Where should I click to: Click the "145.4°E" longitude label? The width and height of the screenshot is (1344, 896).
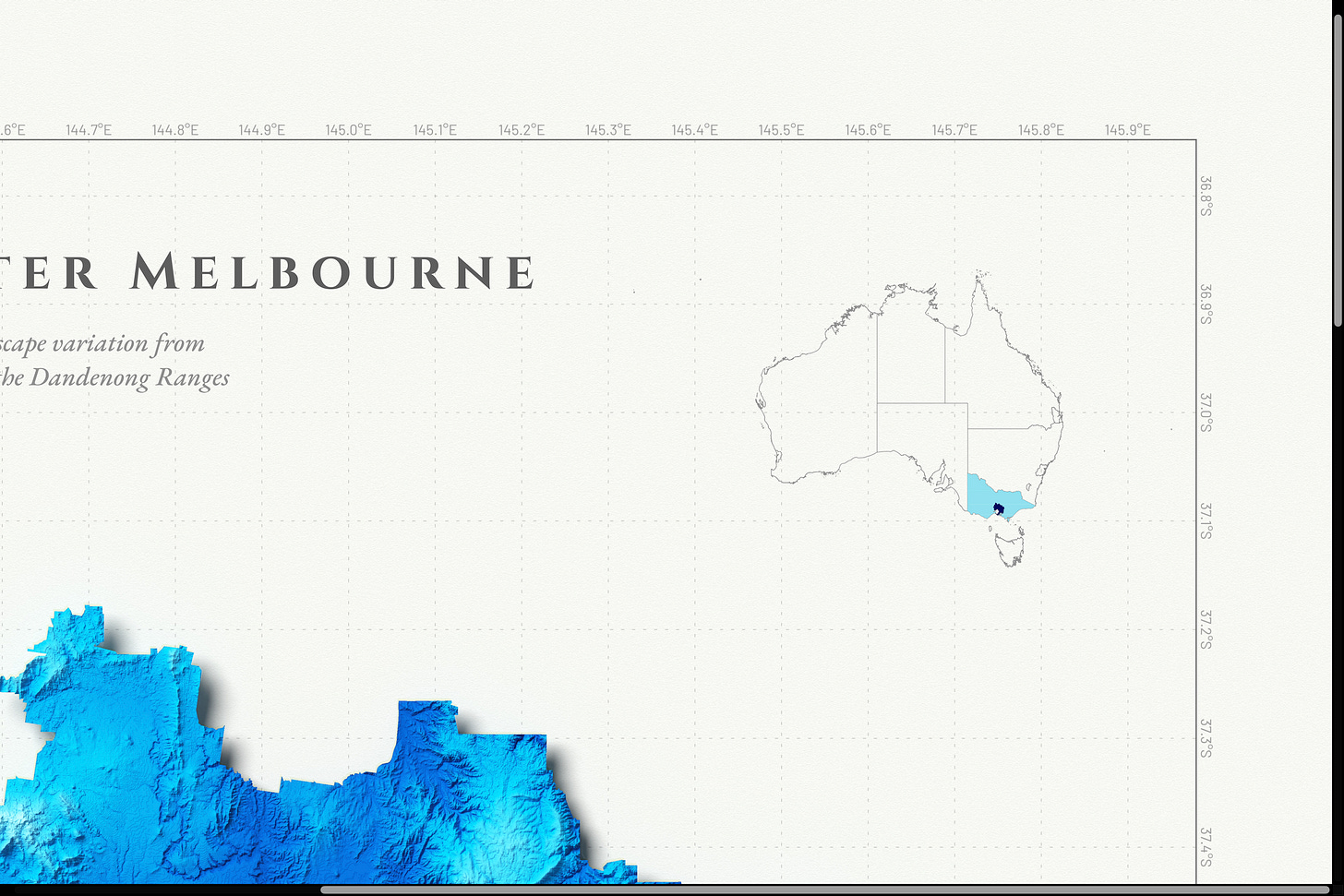pos(695,130)
